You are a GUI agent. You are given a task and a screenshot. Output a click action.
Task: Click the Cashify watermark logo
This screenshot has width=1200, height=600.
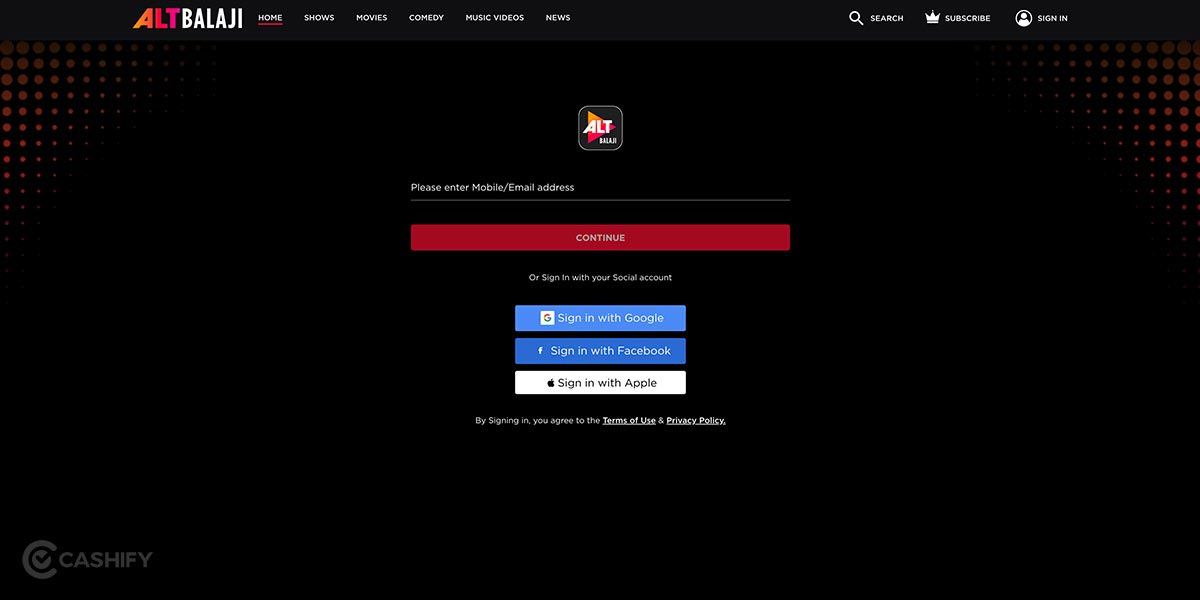[88, 560]
